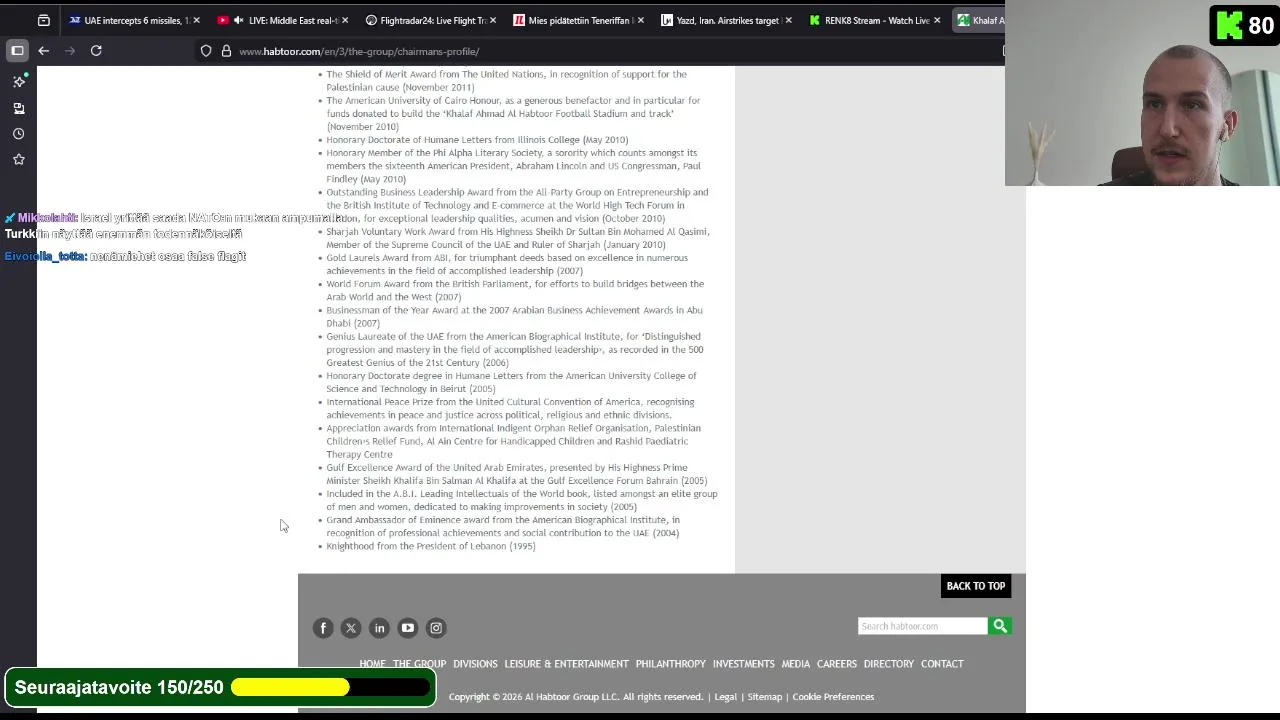The height and width of the screenshot is (720, 1280).
Task: Switch to RENK8 Stream Watch Live tab
Action: point(872,20)
